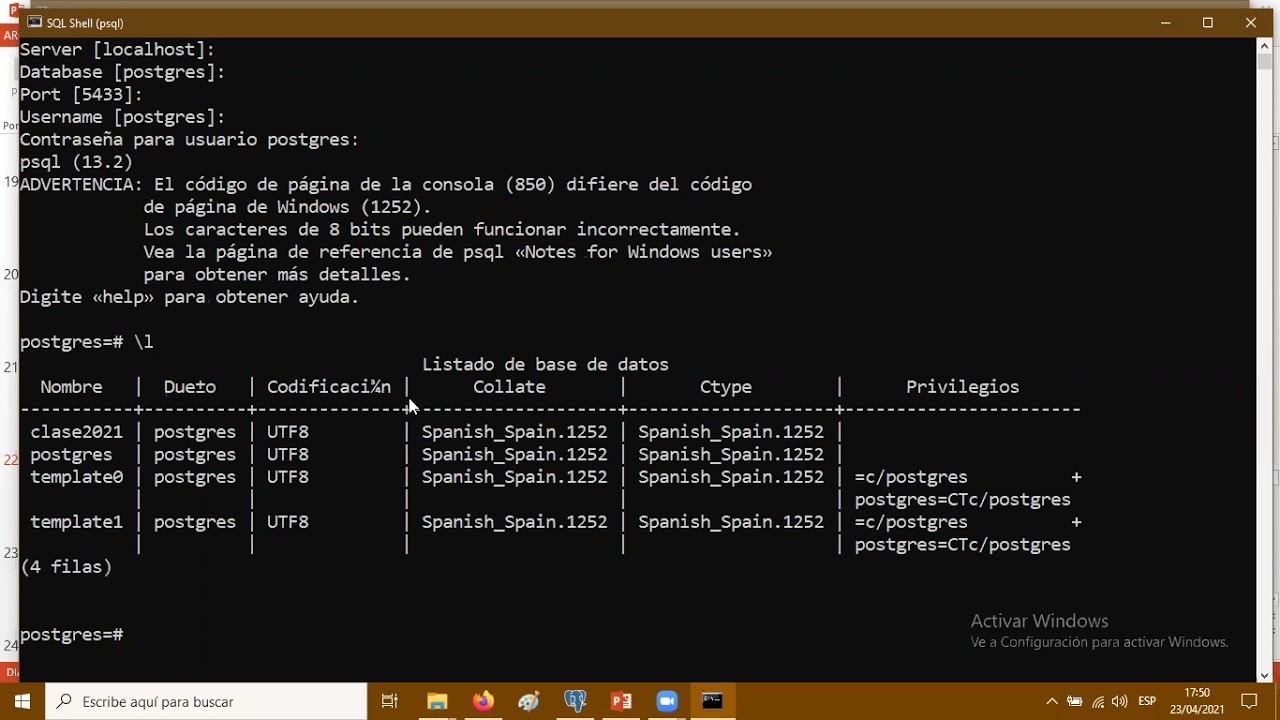
Task: Launch File Explorer from the taskbar
Action: 437,702
